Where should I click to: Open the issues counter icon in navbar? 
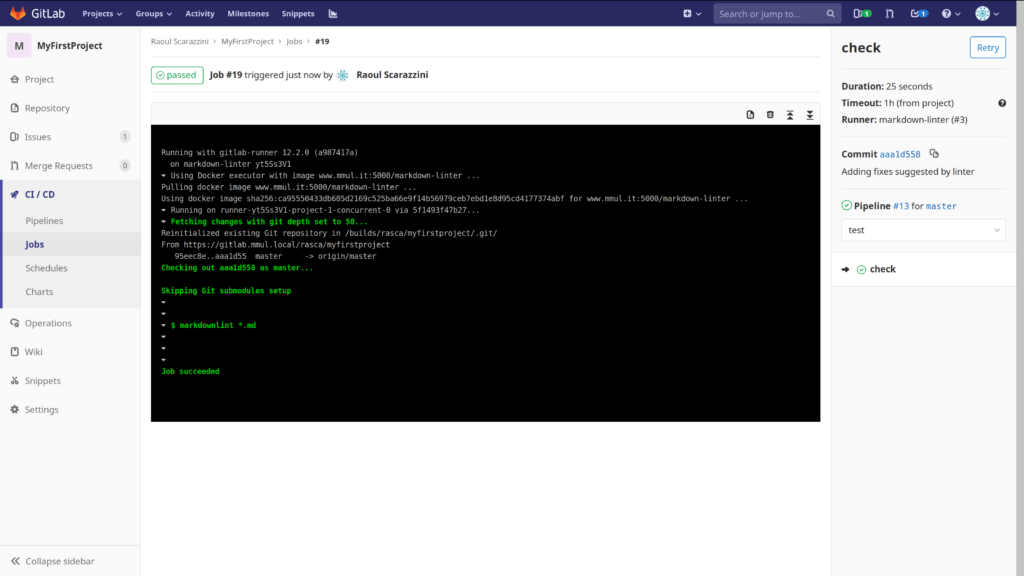(862, 13)
